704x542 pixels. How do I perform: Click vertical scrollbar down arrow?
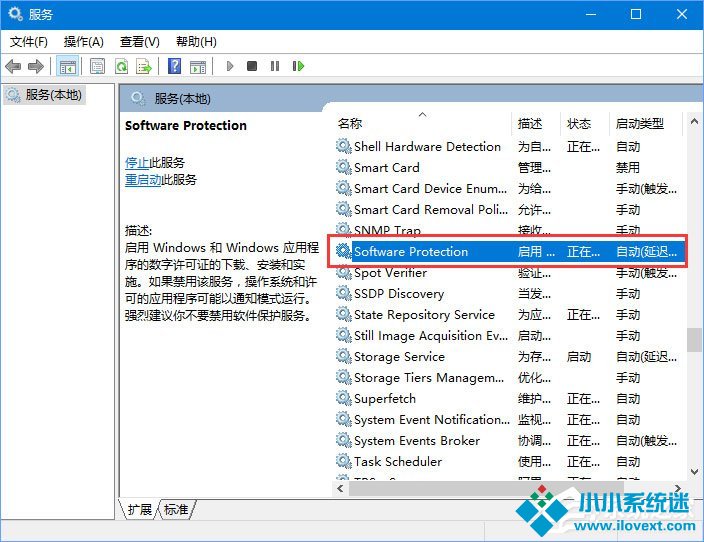(x=694, y=471)
